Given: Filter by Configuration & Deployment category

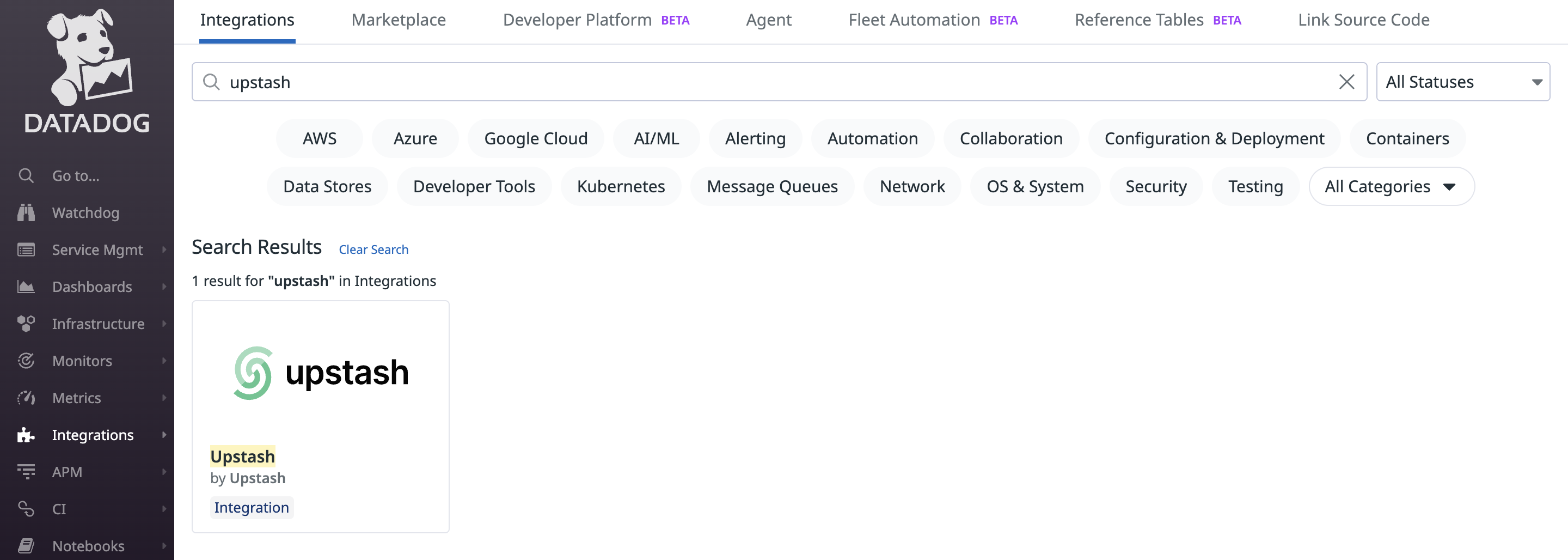Looking at the screenshot, I should coord(1214,138).
